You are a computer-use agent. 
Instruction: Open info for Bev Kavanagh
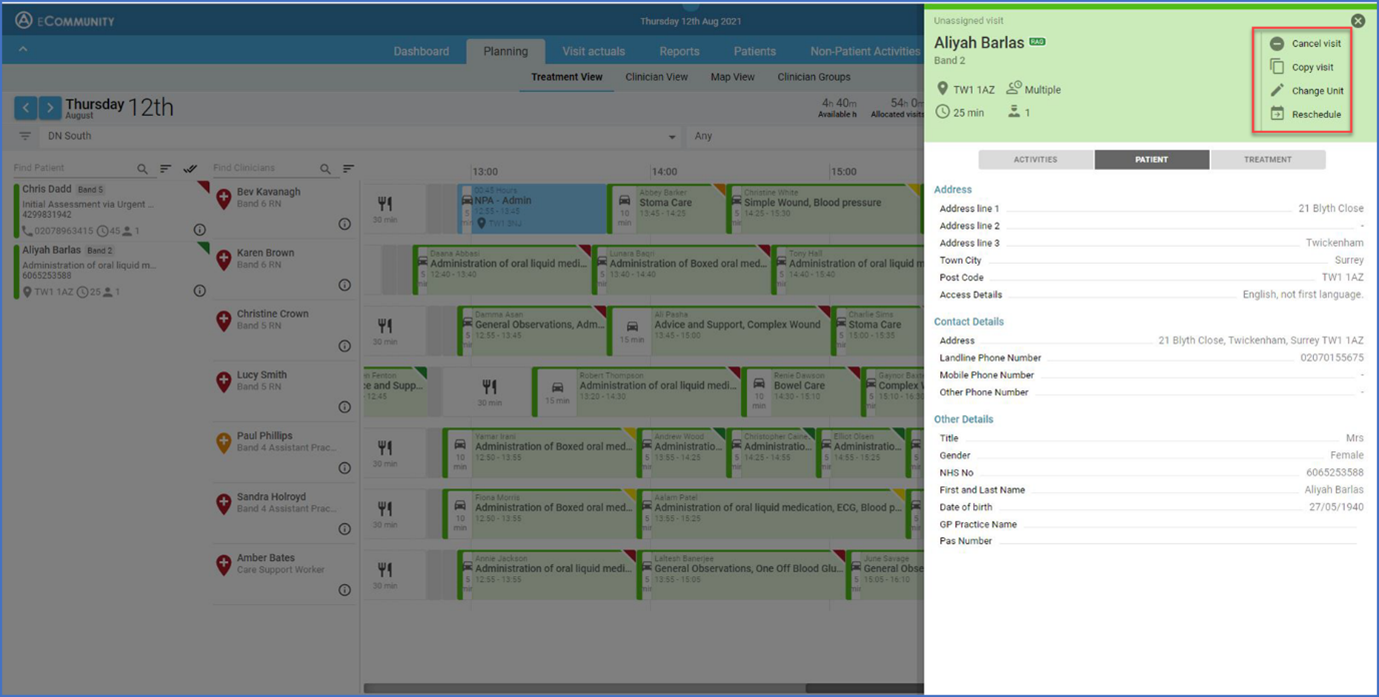point(344,224)
